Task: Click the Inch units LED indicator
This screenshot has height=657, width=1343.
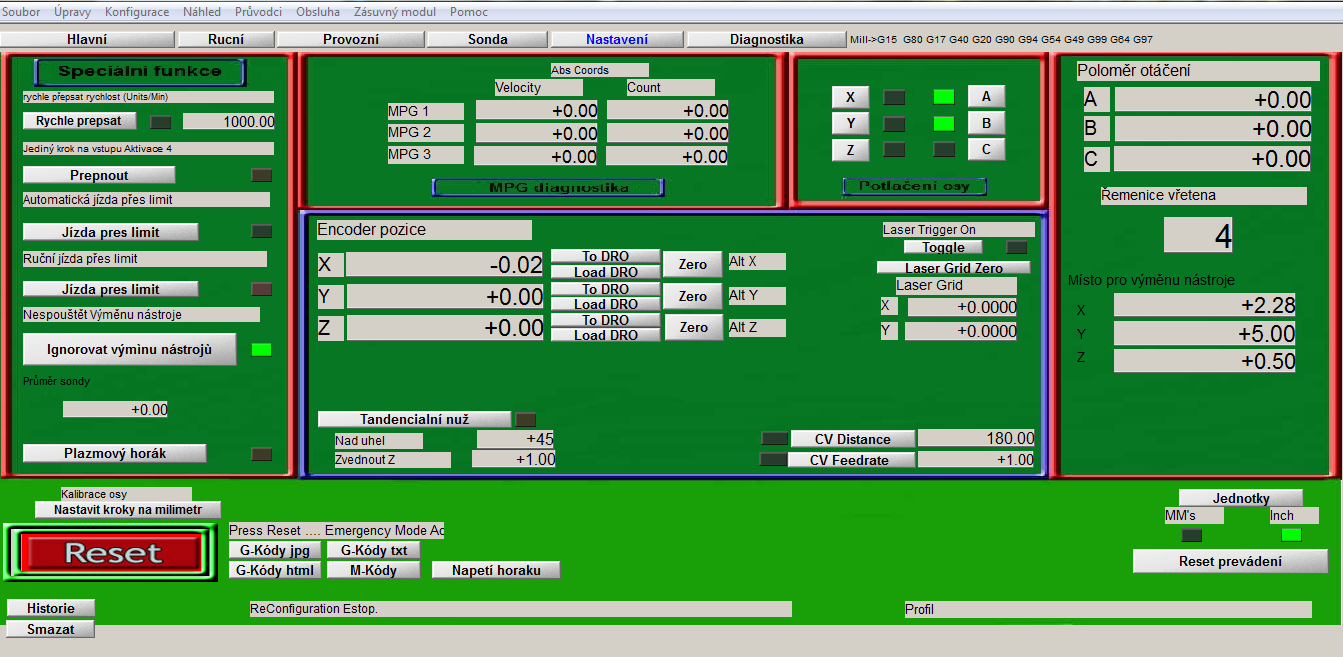Action: point(1291,535)
